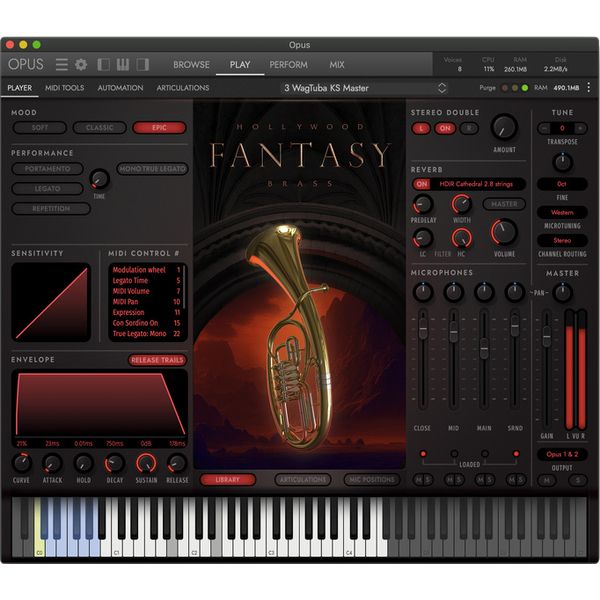Viewport: 600px width, 600px height.
Task: Open the Western microtuning dropdown
Action: tap(562, 212)
